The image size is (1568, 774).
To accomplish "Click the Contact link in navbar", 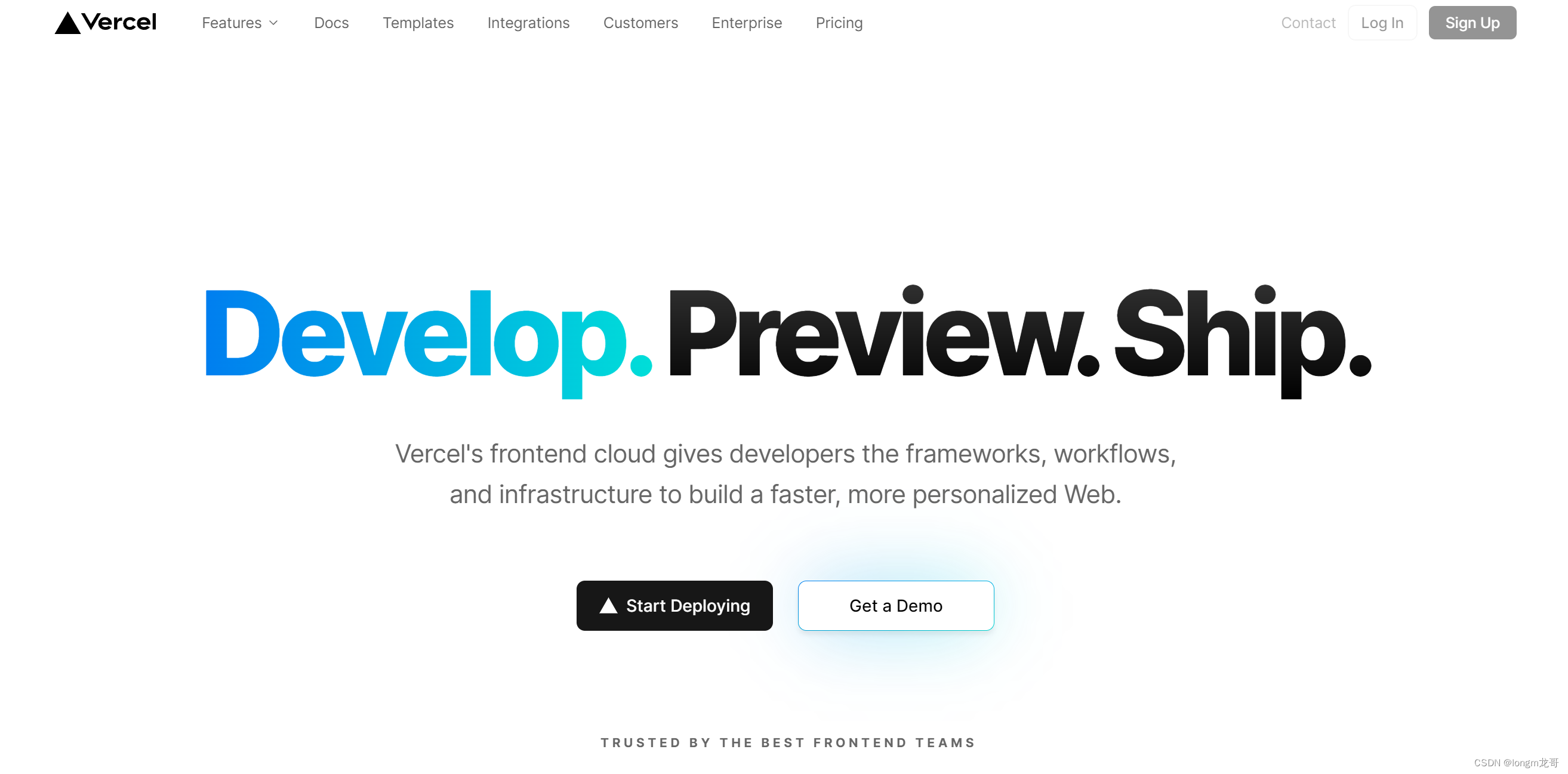I will pos(1307,22).
